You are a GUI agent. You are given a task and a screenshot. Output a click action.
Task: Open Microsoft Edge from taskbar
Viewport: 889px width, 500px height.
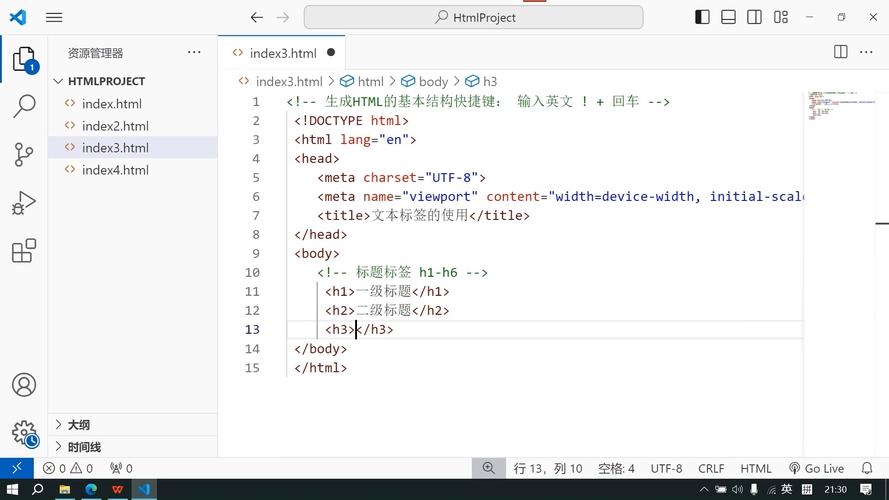click(91, 489)
